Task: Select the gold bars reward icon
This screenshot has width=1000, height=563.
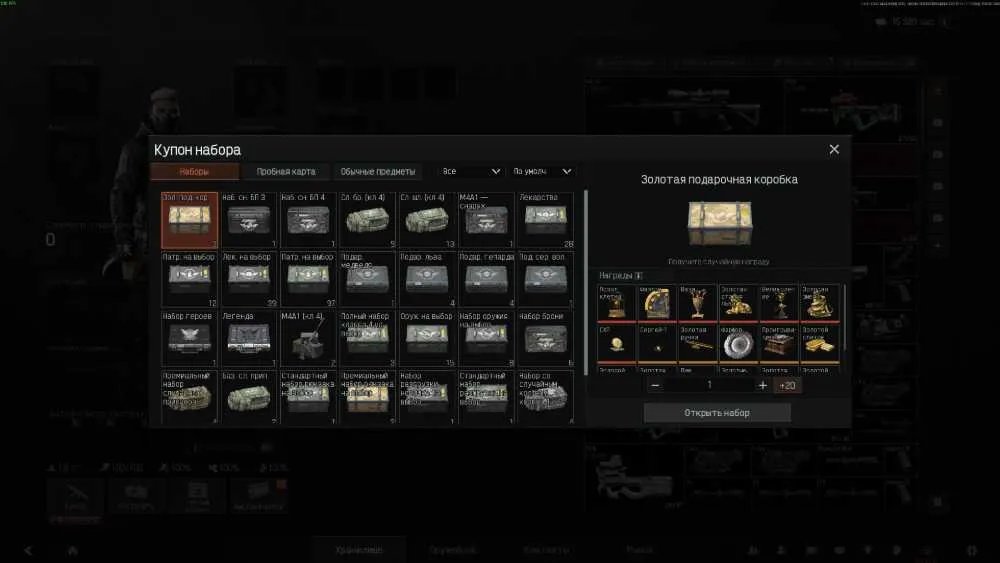Action: point(820,345)
